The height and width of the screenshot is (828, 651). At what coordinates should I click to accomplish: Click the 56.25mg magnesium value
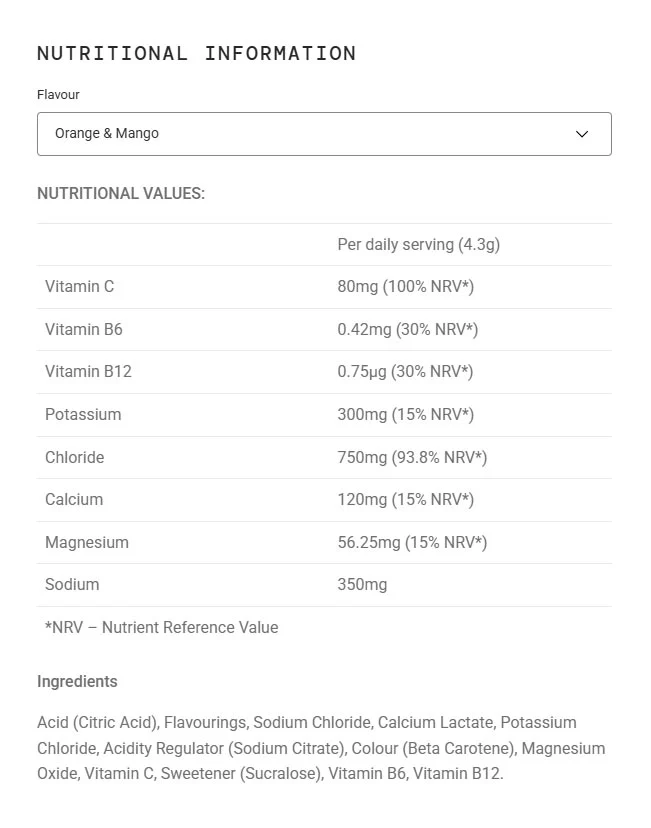coord(412,543)
